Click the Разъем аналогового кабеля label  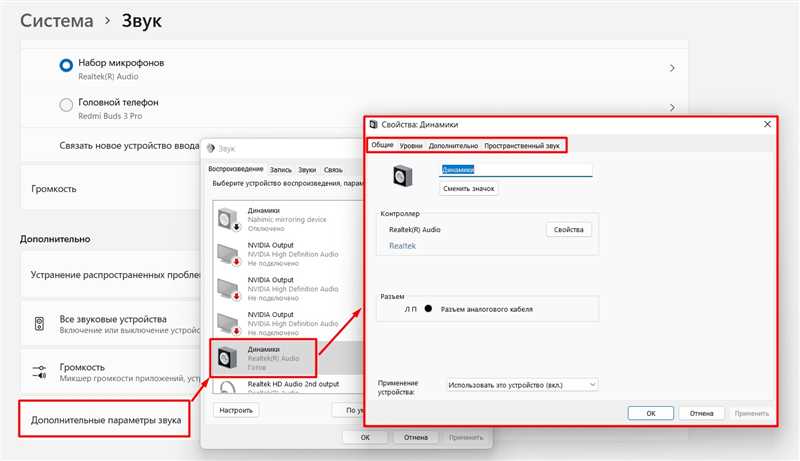pyautogui.click(x=486, y=309)
